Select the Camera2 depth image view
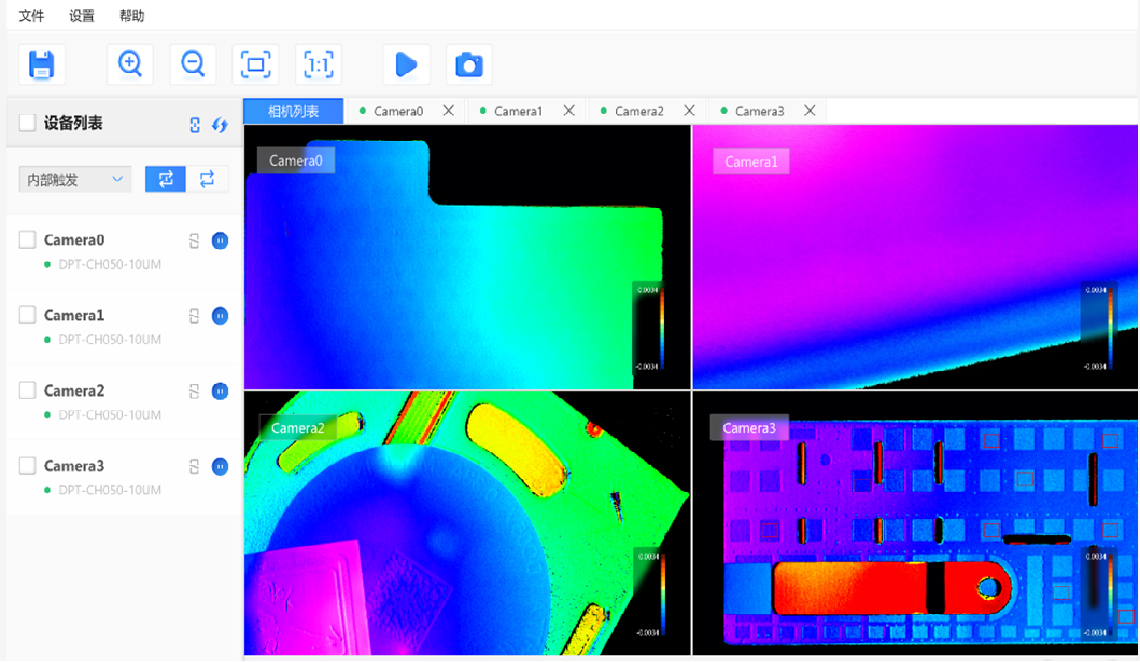This screenshot has width=1140, height=662. 467,523
